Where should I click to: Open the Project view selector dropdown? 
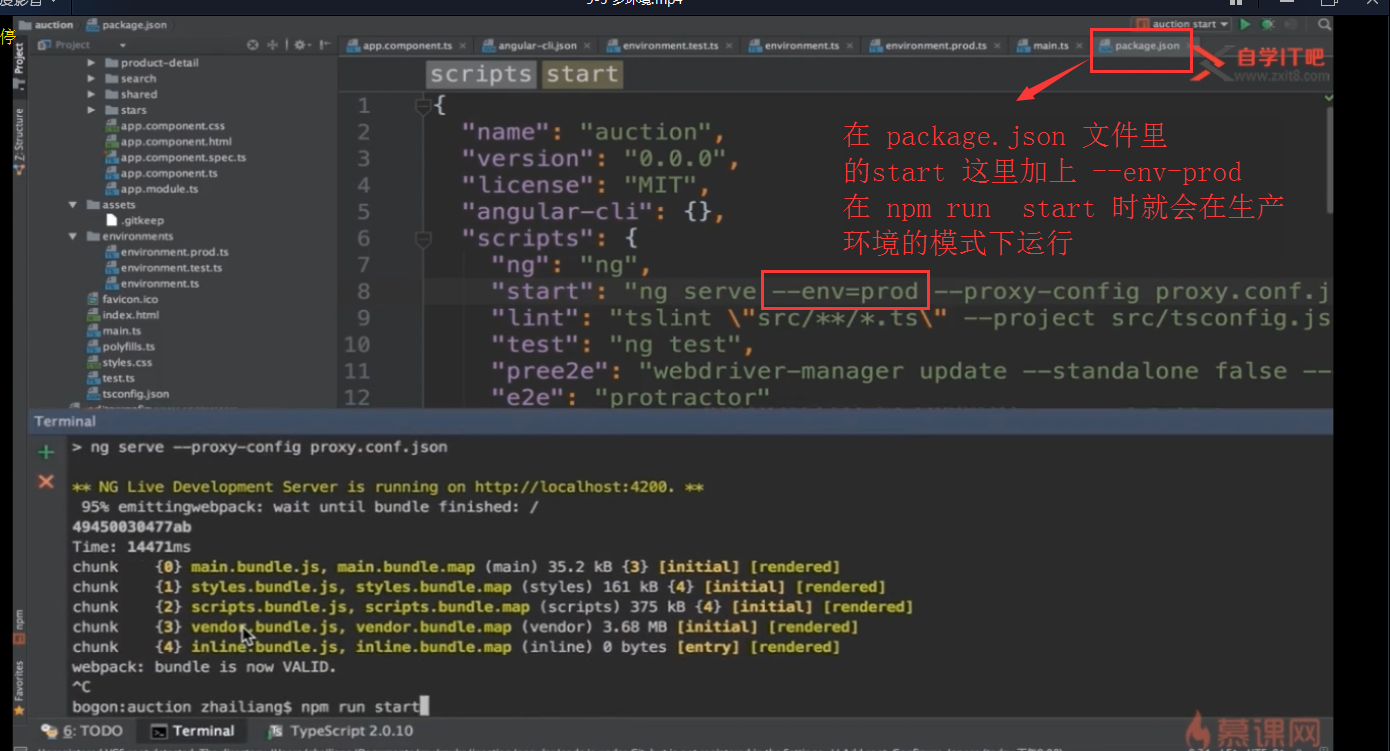click(82, 45)
